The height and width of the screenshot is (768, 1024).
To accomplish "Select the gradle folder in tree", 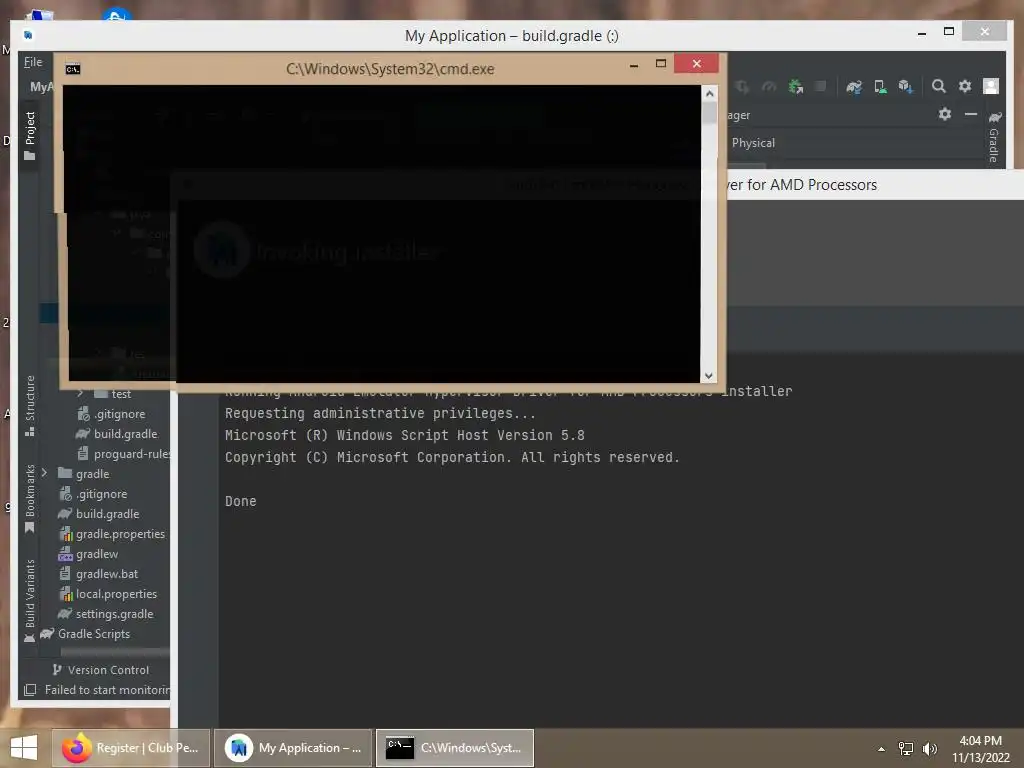I will (x=84, y=473).
